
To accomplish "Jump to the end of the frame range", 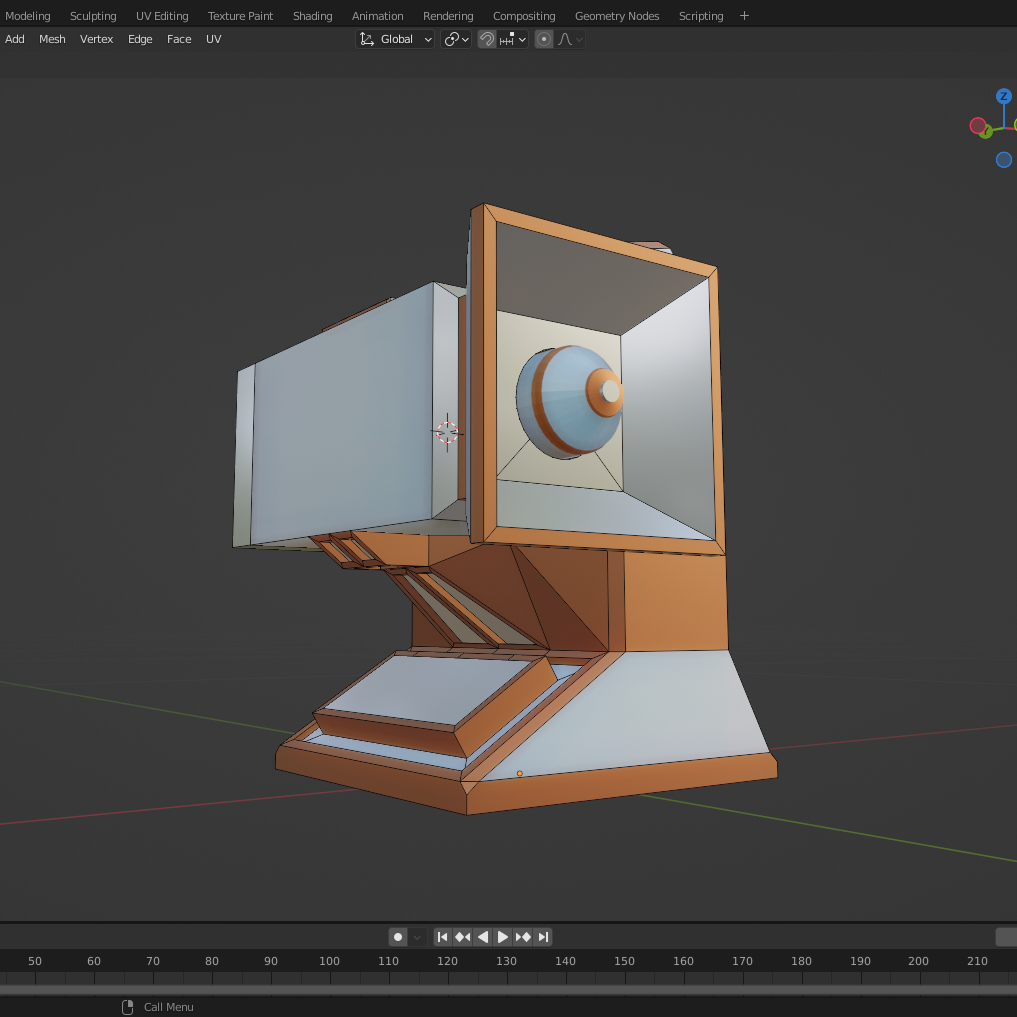I will (544, 937).
